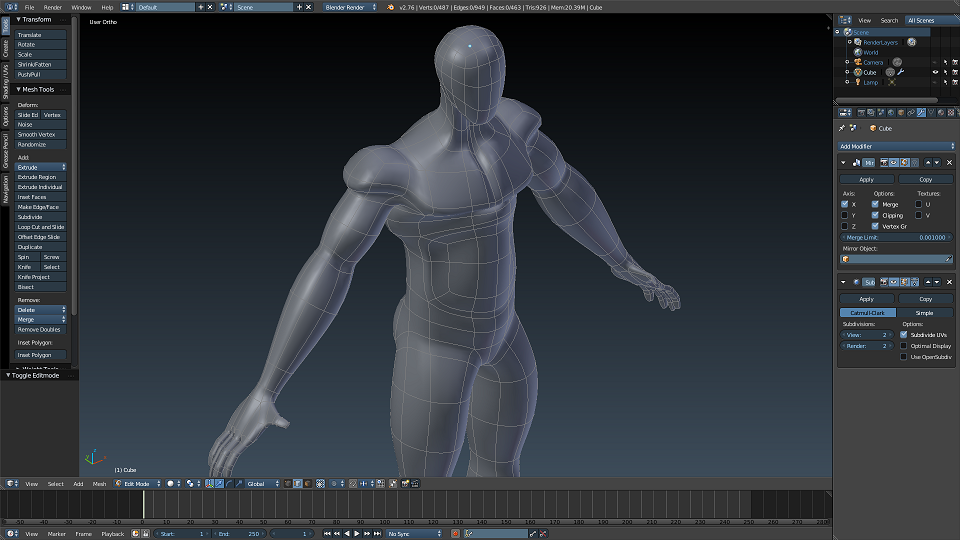Enable the Optimal Display option

click(904, 346)
